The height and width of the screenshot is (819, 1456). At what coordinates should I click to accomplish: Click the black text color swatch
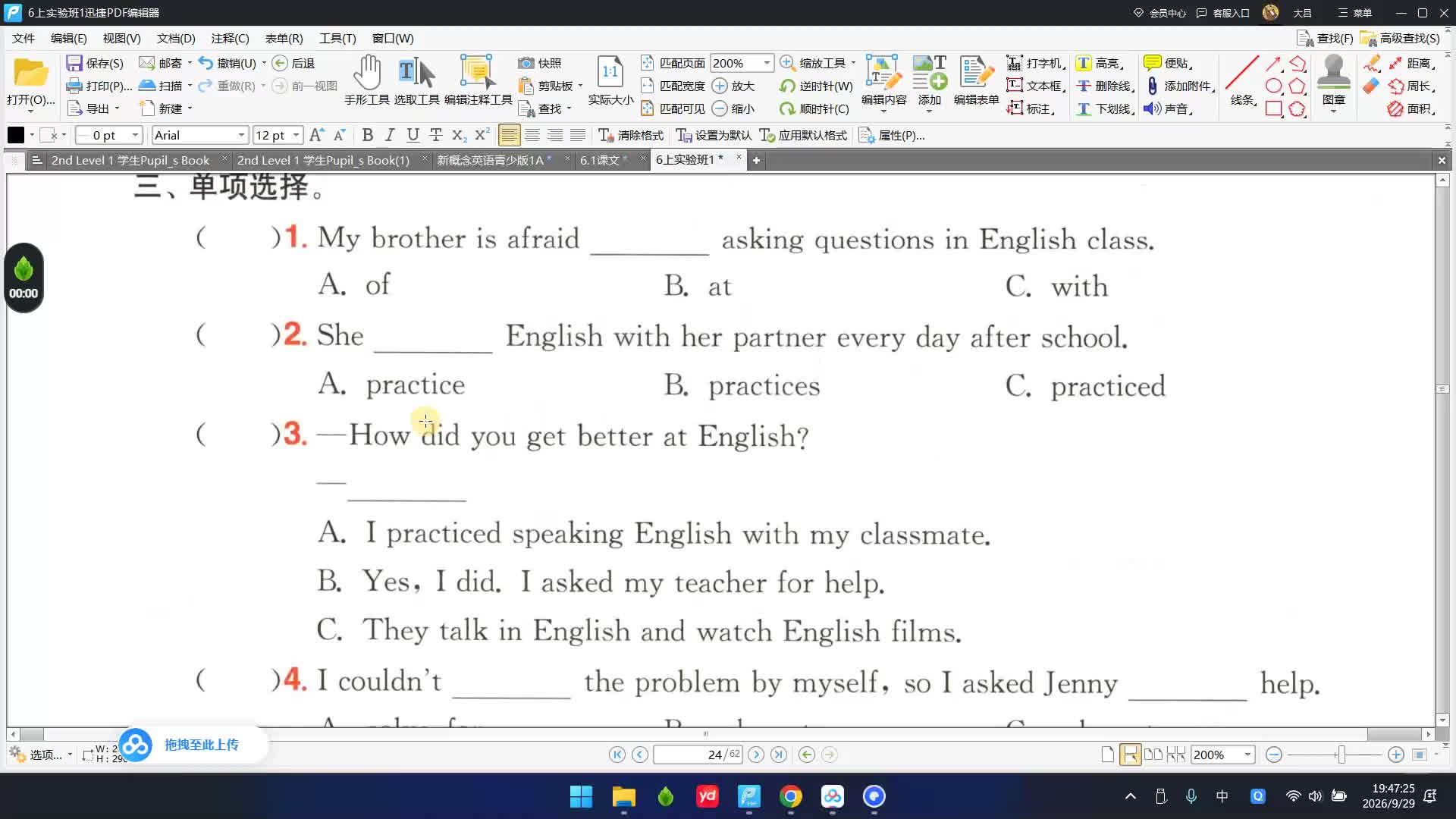coord(15,135)
